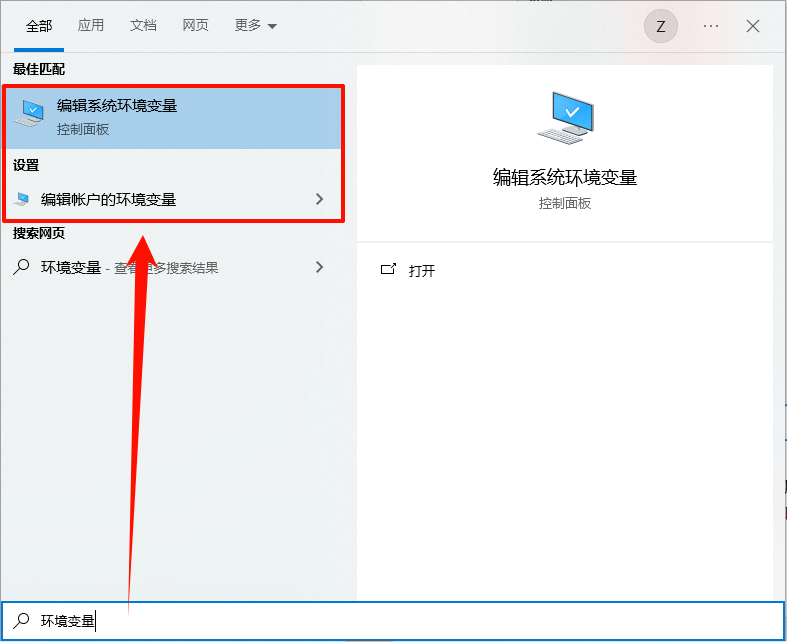787x642 pixels.
Task: Expand the chevron for 环境变量 web result
Action: coord(320,267)
